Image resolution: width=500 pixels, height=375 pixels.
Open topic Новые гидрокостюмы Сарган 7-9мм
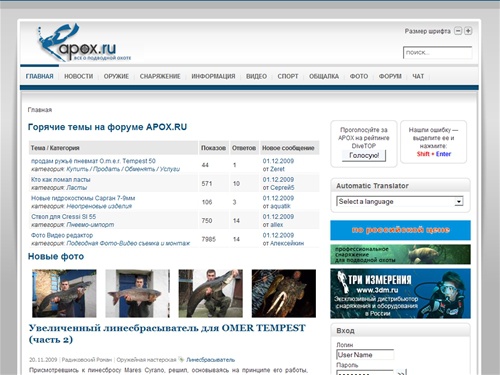click(83, 198)
